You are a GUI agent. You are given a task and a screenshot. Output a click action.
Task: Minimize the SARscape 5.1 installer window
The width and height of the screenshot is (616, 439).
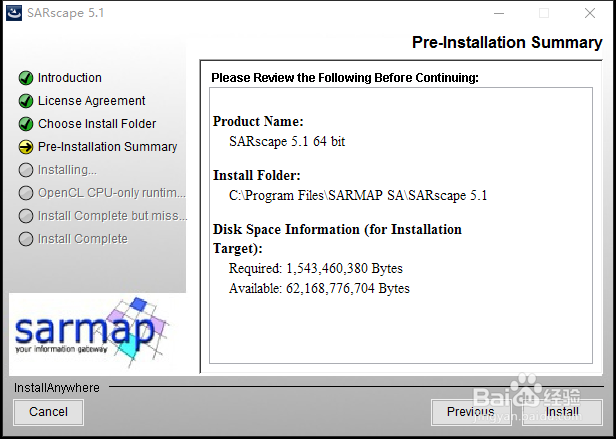click(499, 13)
